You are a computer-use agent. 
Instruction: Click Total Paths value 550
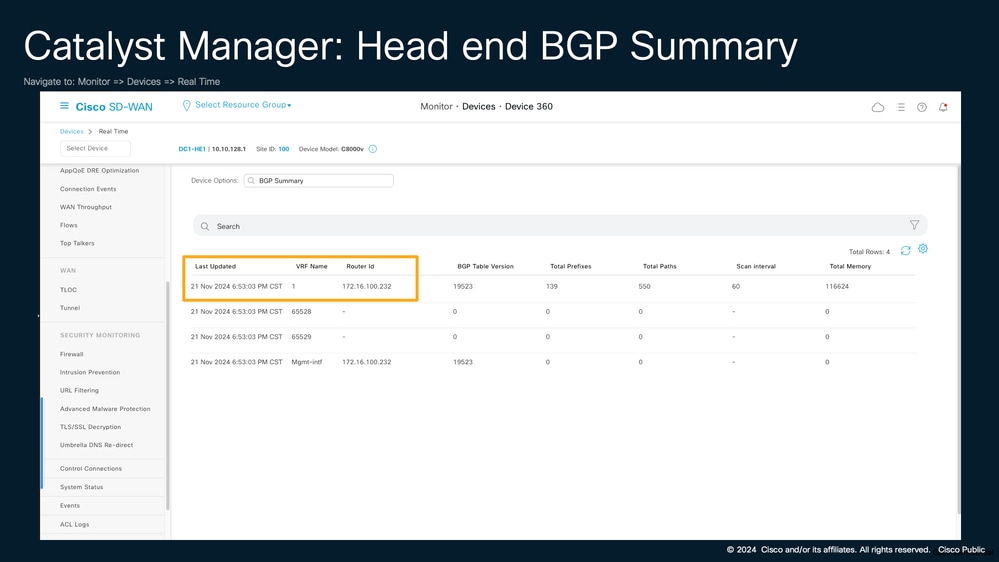[x=645, y=287]
